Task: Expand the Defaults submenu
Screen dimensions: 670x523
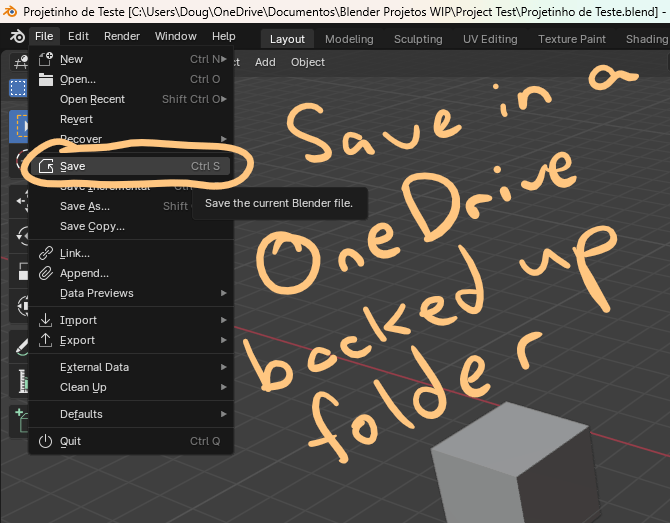Action: click(131, 414)
